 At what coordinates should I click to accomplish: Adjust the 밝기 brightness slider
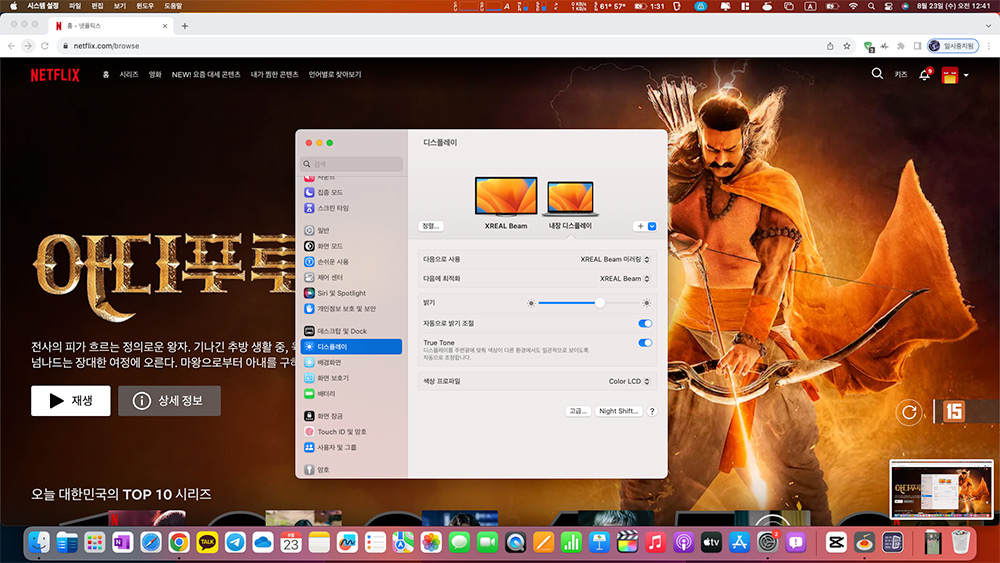pyautogui.click(x=589, y=303)
